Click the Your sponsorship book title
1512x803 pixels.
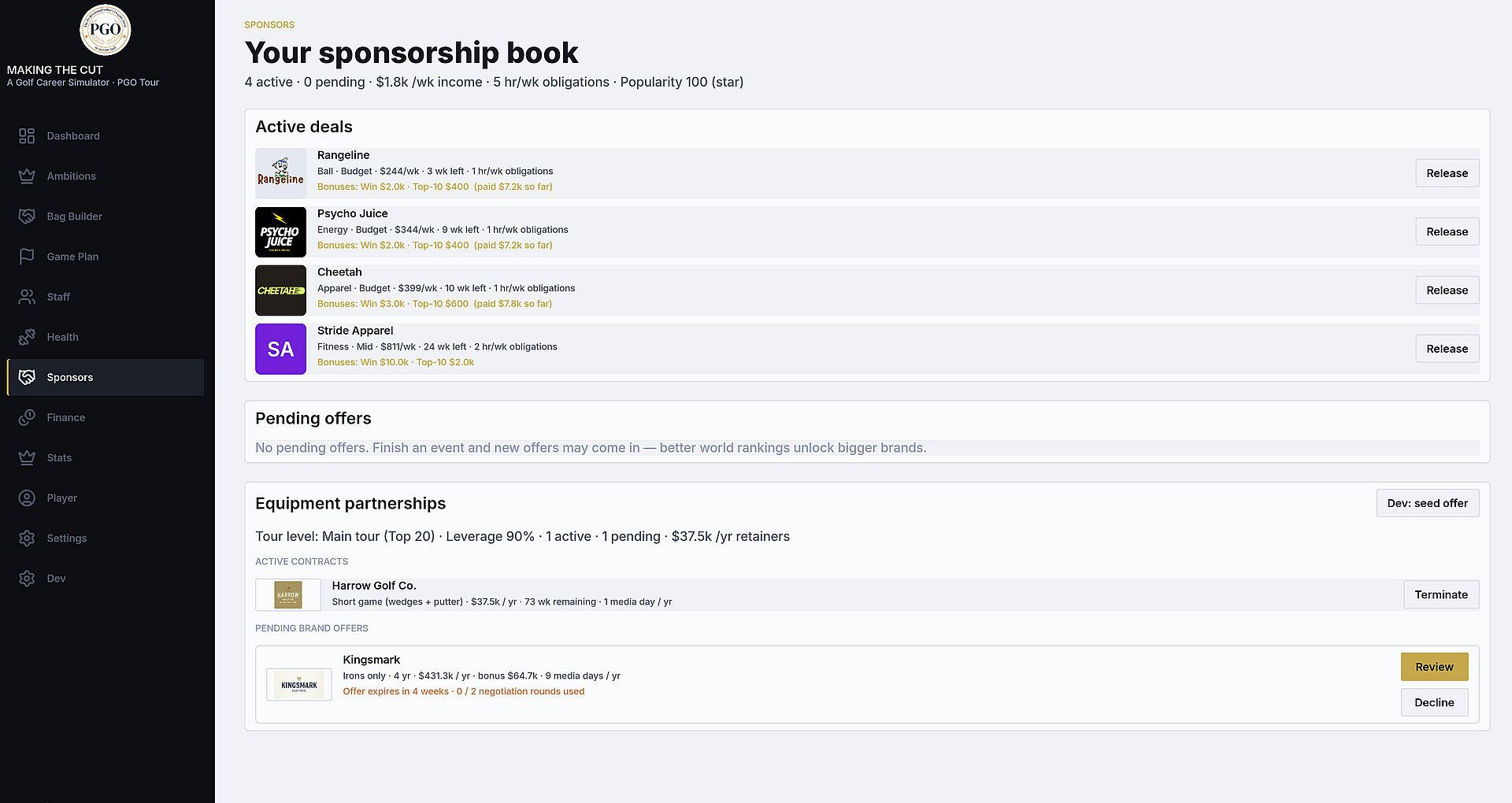point(412,53)
